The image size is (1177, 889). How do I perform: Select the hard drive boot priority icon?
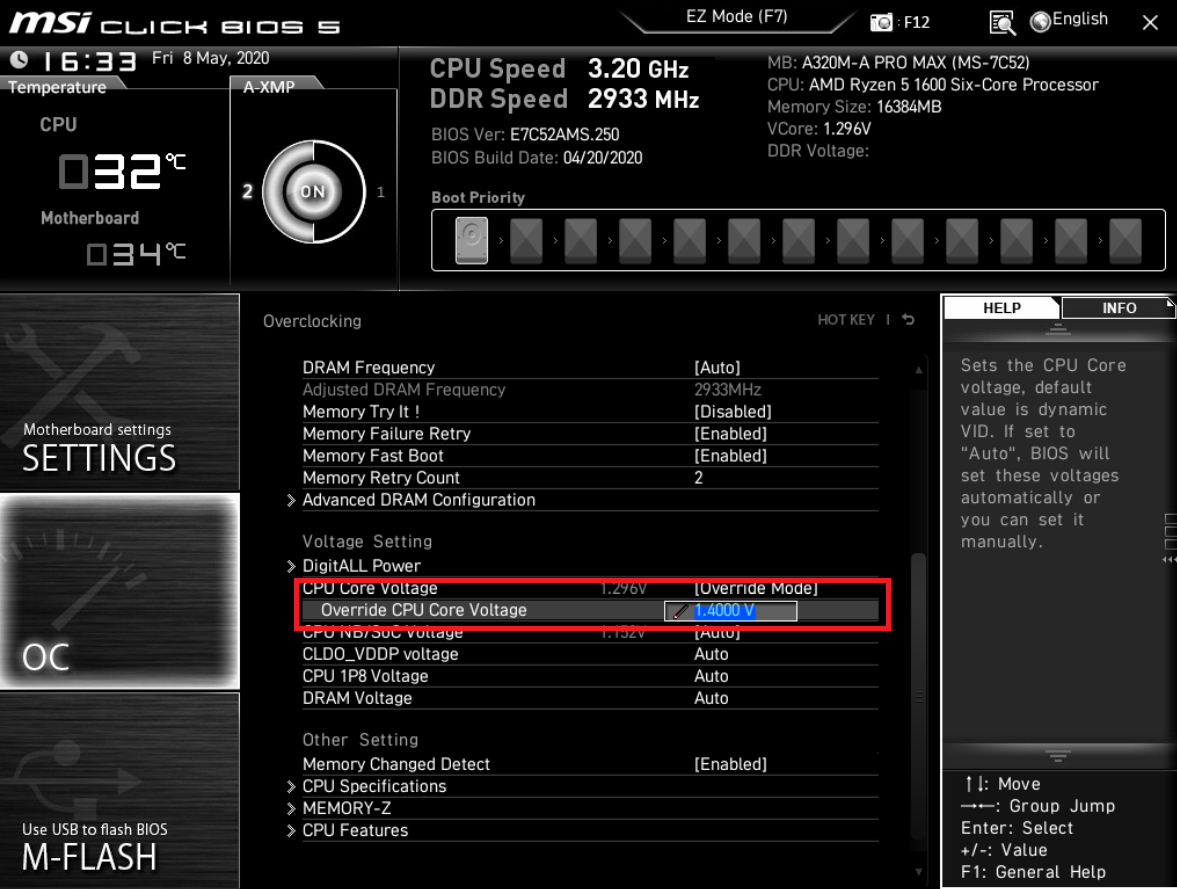click(471, 240)
